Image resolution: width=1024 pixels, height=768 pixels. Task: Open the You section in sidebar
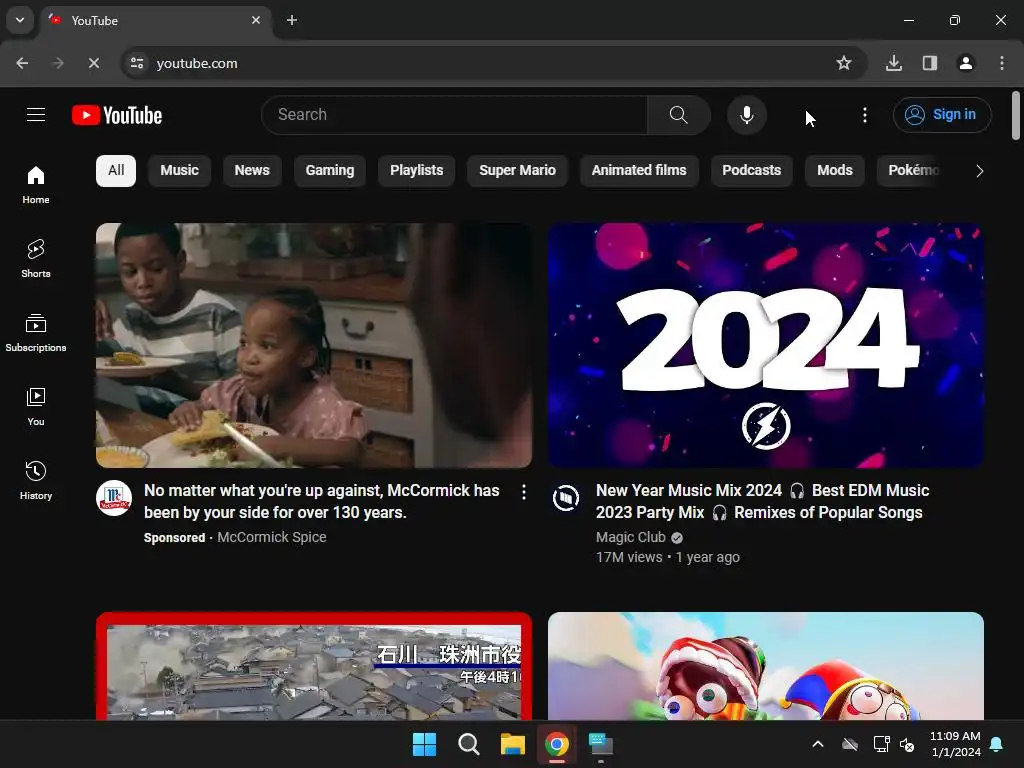(x=36, y=406)
